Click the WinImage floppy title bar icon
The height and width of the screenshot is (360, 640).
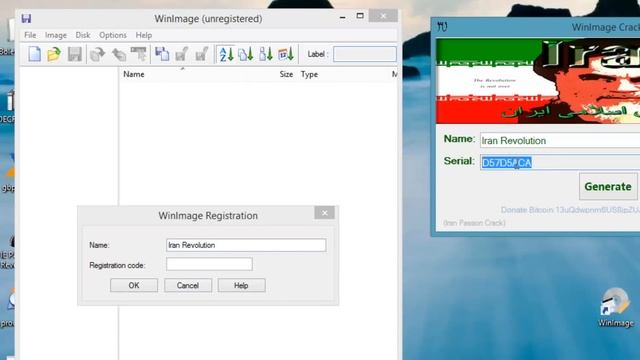pos(27,18)
